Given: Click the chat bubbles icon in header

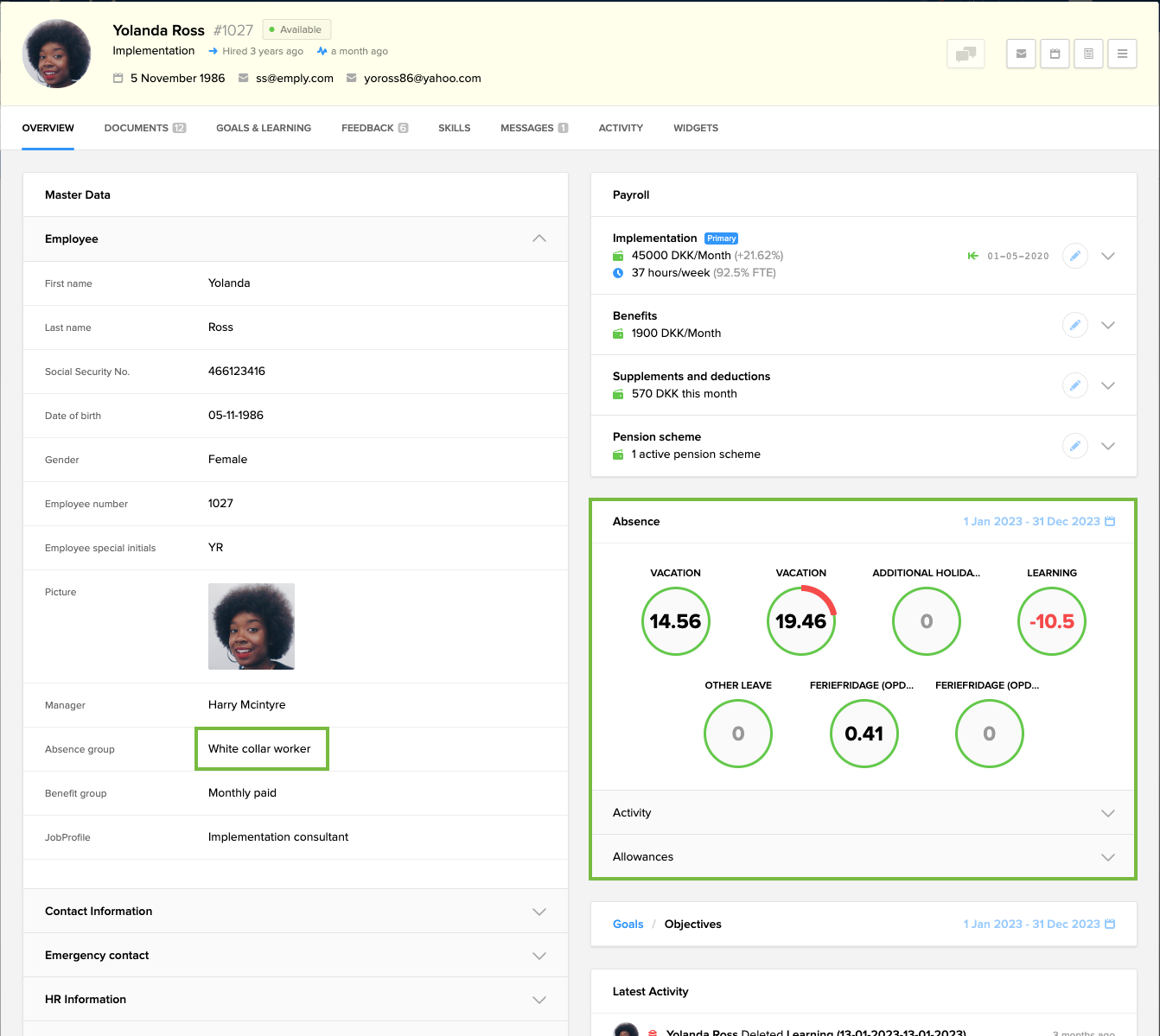Looking at the screenshot, I should (966, 54).
